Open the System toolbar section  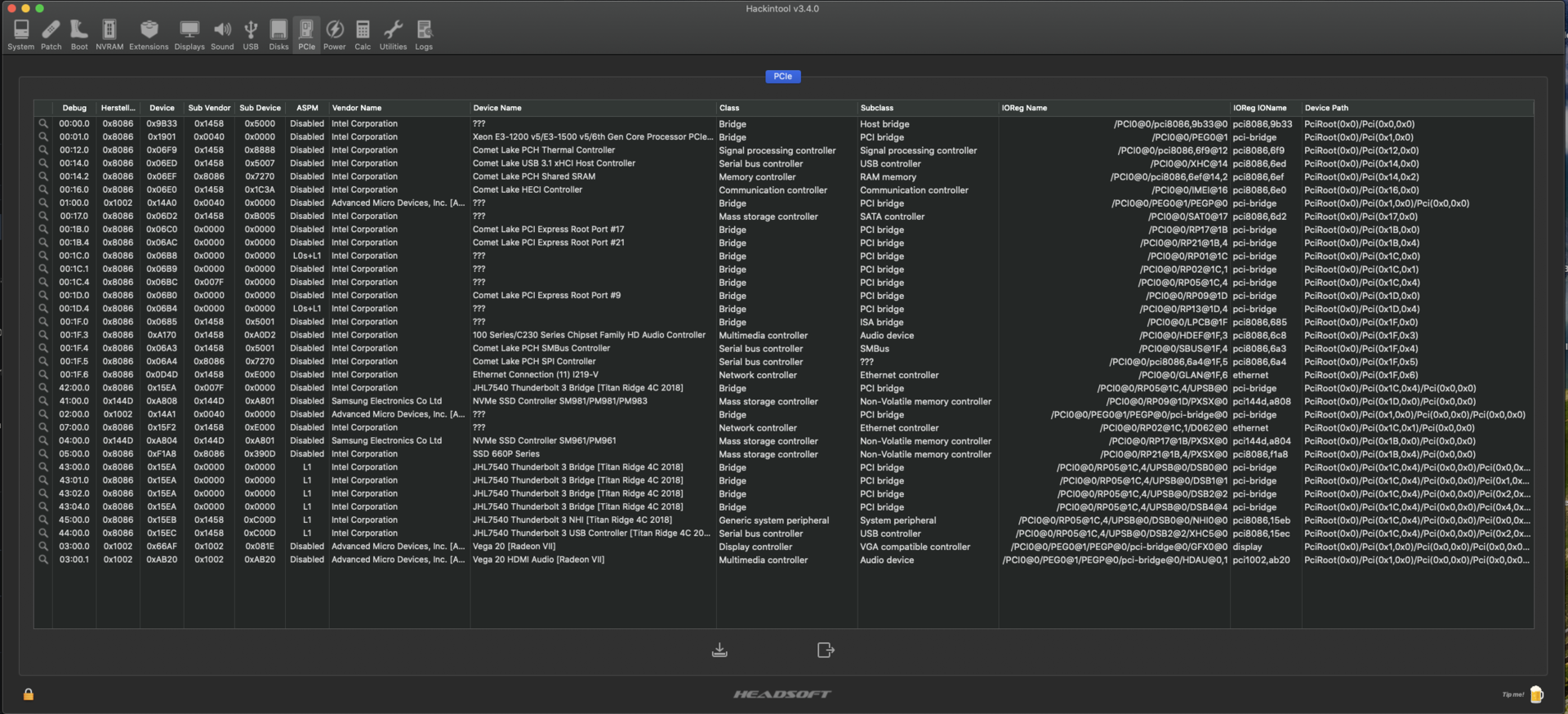pos(21,35)
